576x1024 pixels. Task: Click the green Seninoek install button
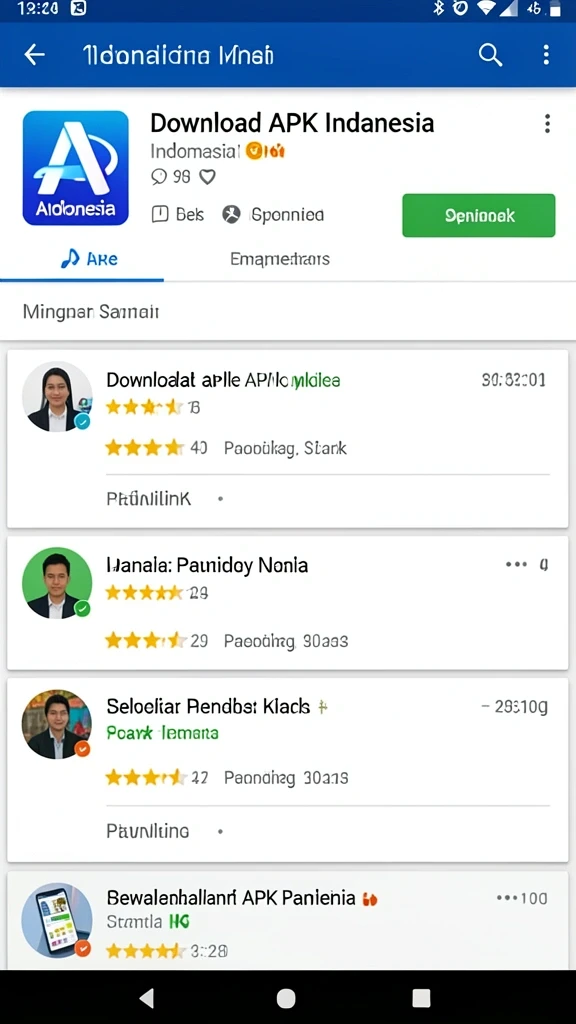pyautogui.click(x=479, y=216)
